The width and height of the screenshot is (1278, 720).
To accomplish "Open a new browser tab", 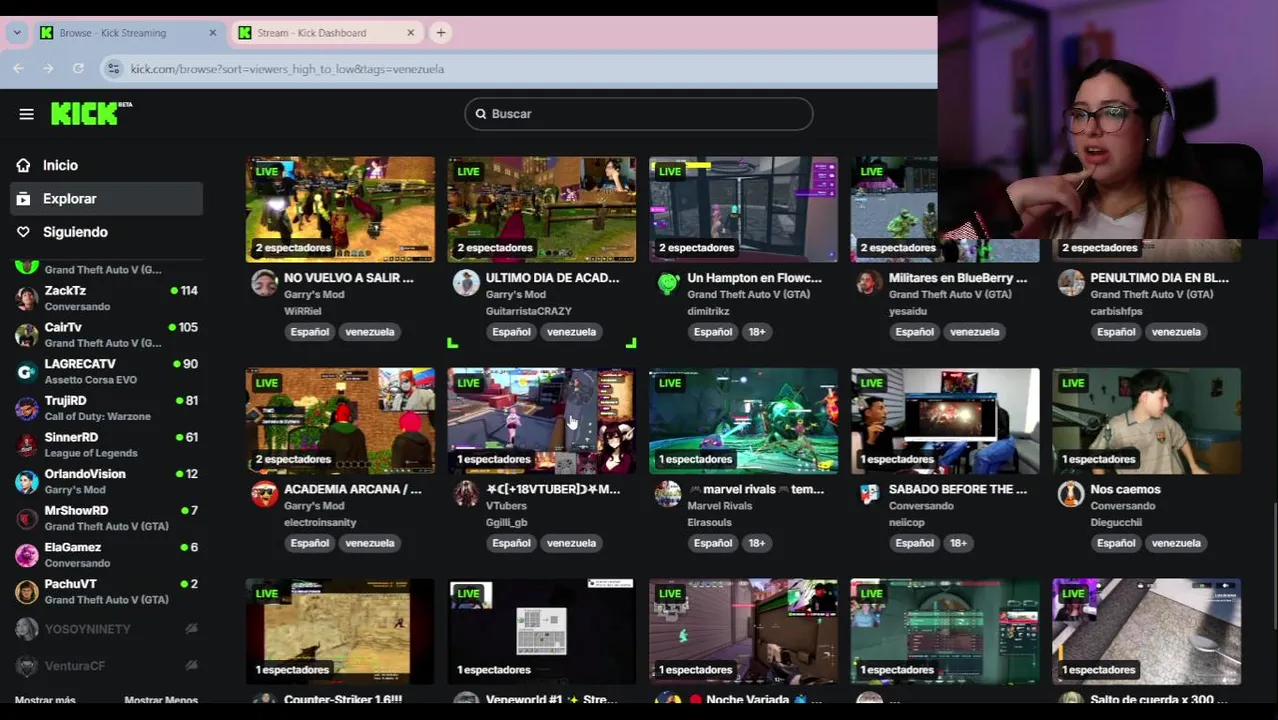I will [x=441, y=33].
